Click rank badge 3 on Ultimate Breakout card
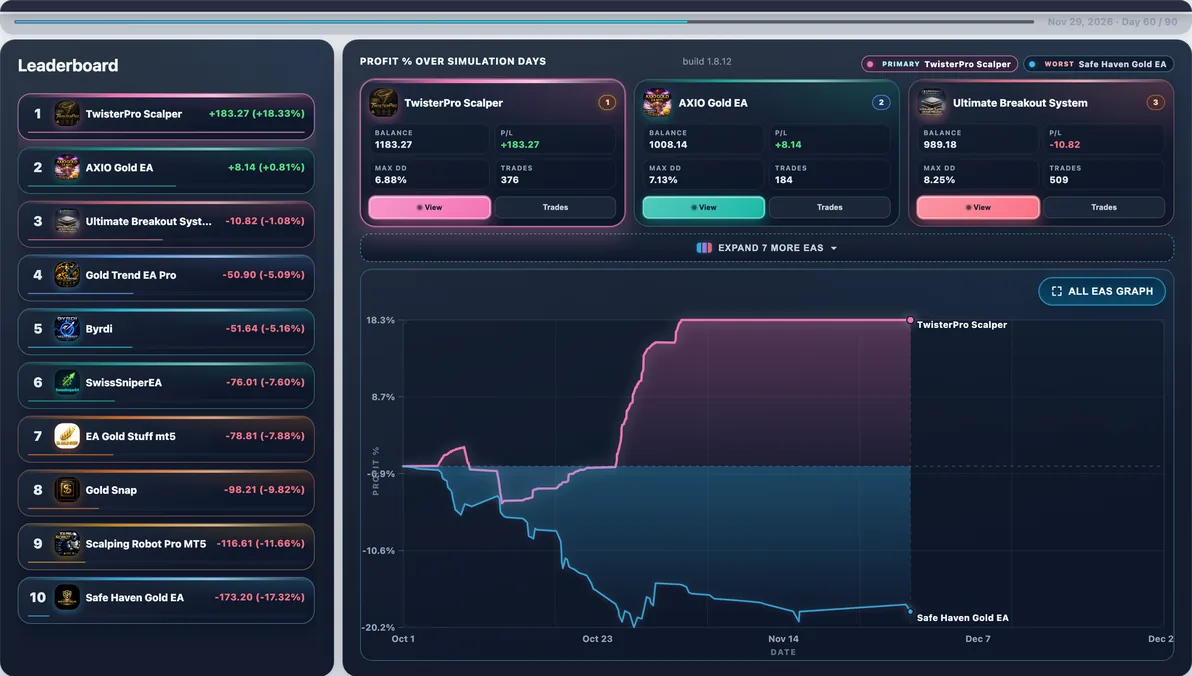This screenshot has width=1192, height=676. coord(1156,103)
